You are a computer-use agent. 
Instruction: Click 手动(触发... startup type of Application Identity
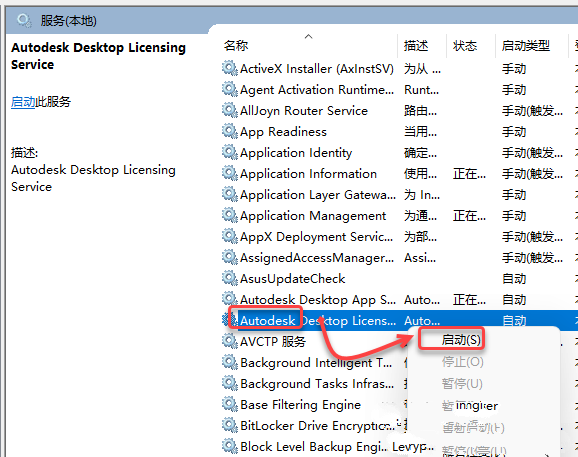532,153
